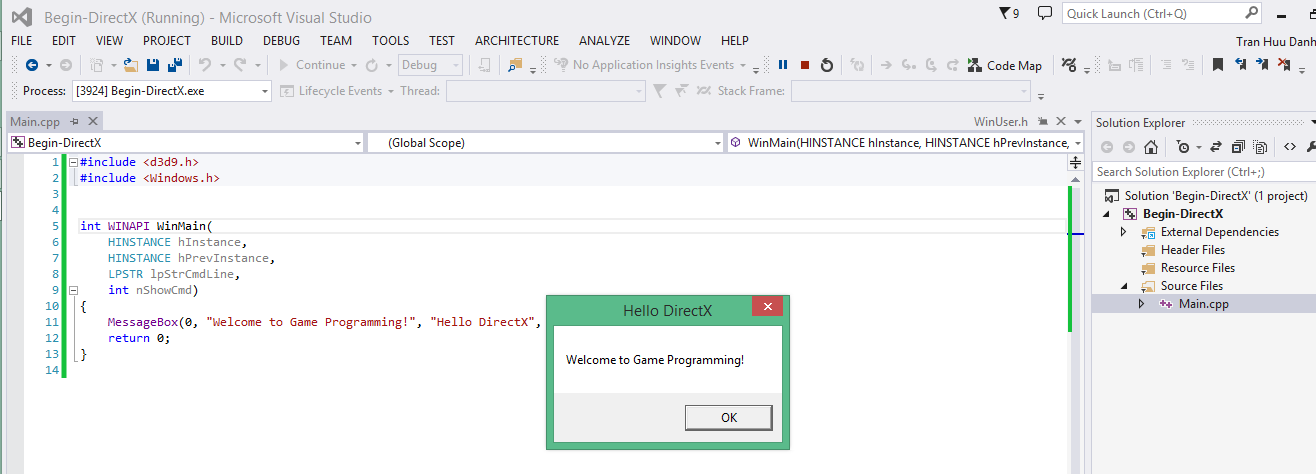The width and height of the screenshot is (1316, 474).
Task: Open the PROJECT menu
Action: coord(167,41)
